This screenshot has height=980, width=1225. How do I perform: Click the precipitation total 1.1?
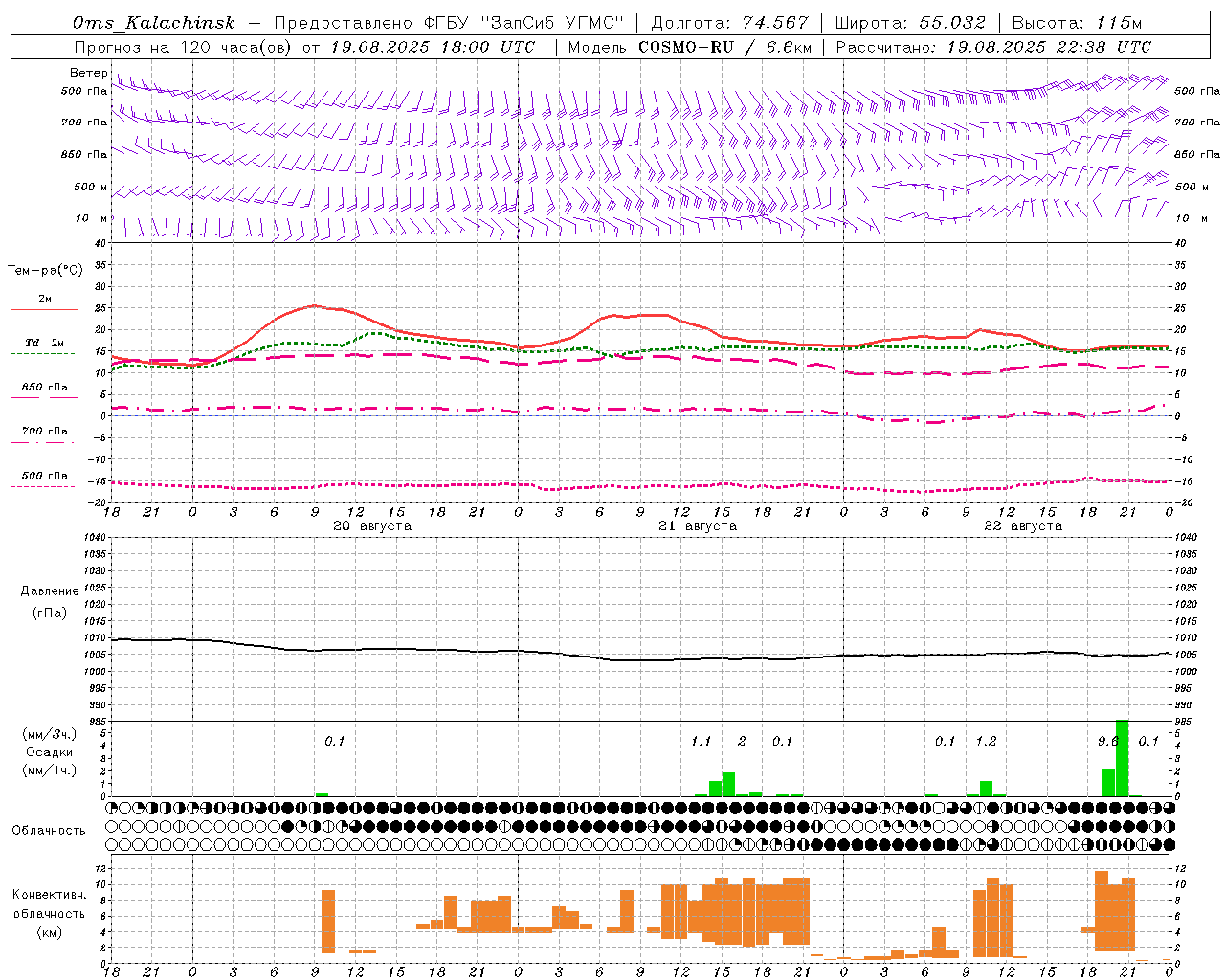coord(702,742)
